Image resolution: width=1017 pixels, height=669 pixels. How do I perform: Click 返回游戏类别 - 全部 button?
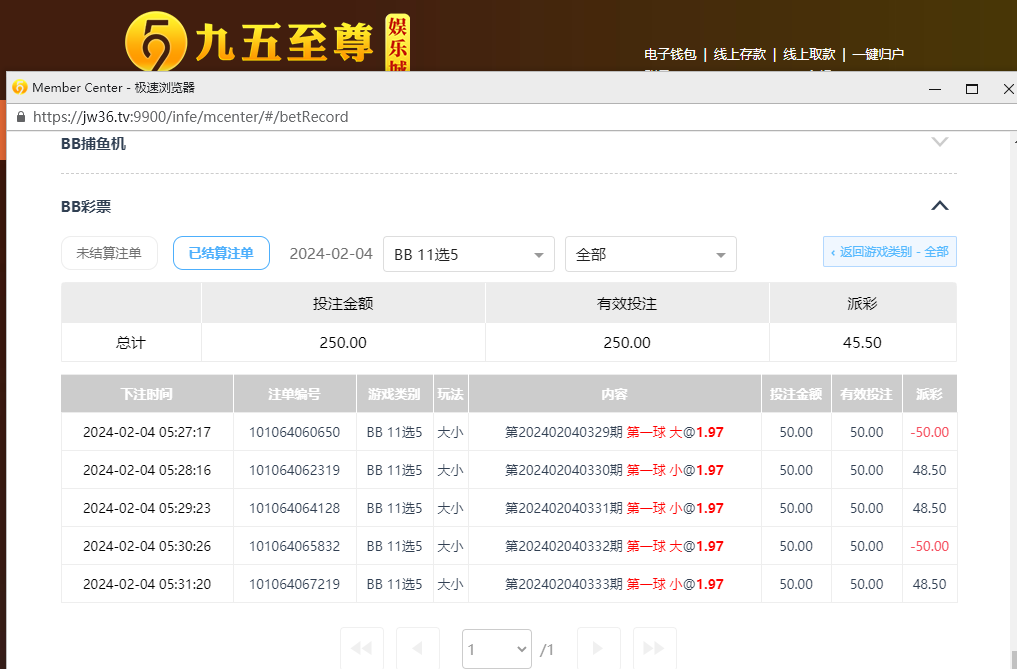pyautogui.click(x=890, y=252)
